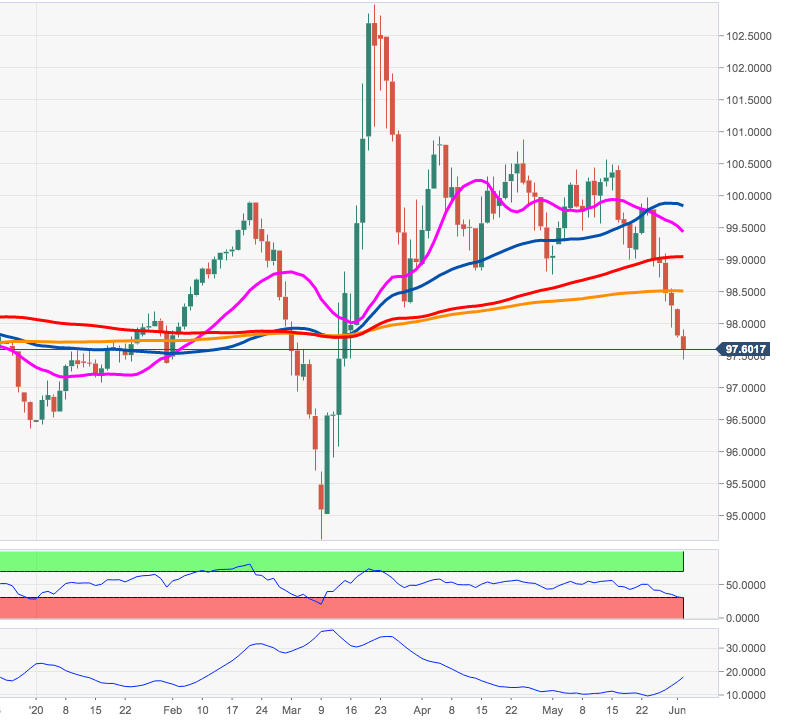Click the '20 year marker on time axis
The height and width of the screenshot is (728, 792).
tap(36, 711)
